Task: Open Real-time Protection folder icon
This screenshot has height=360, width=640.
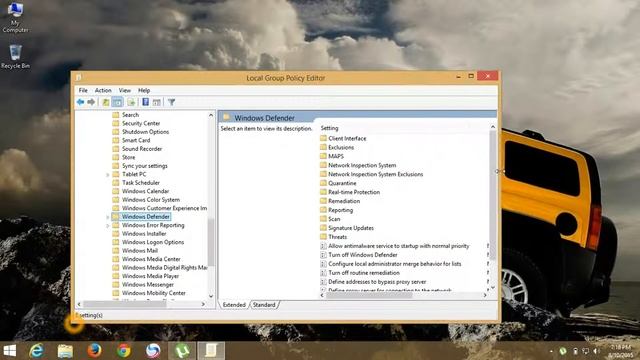Action: pyautogui.click(x=323, y=192)
